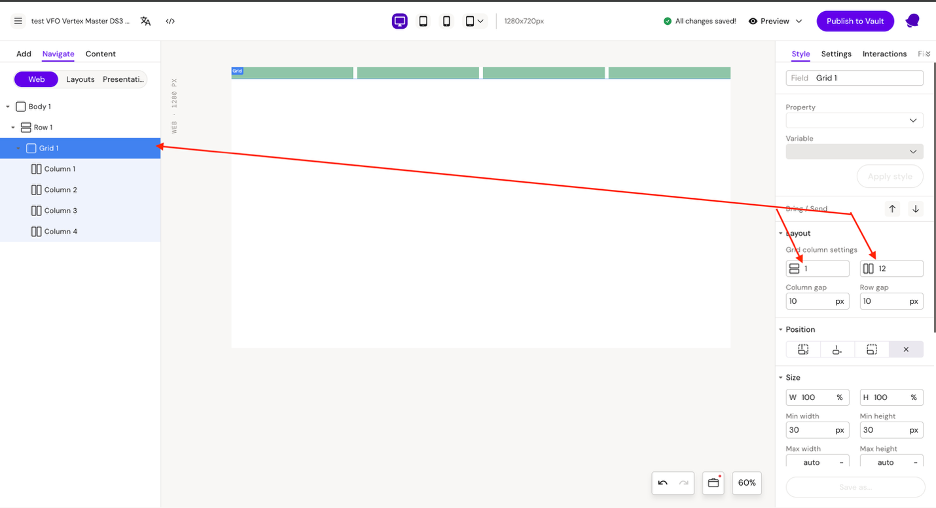Open the Property dropdown
The image size is (936, 508).
tap(854, 120)
